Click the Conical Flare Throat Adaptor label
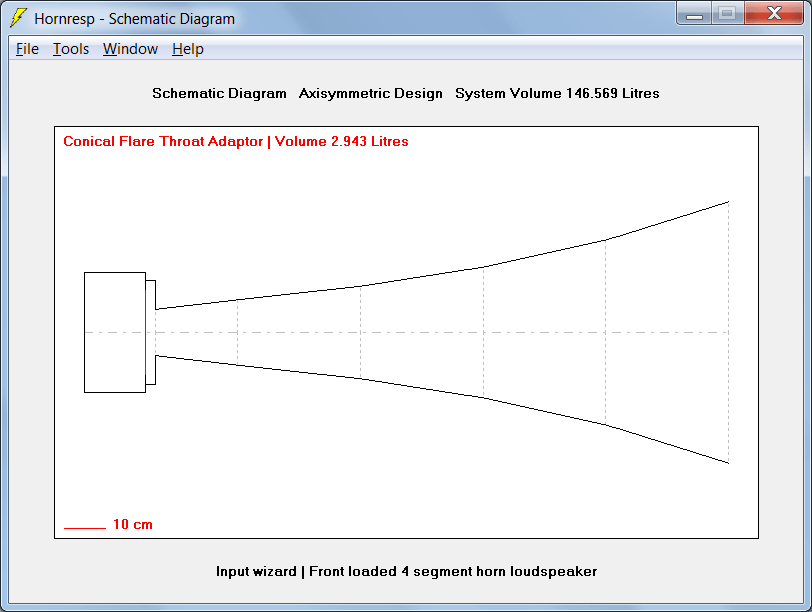This screenshot has width=812, height=612. click(163, 141)
